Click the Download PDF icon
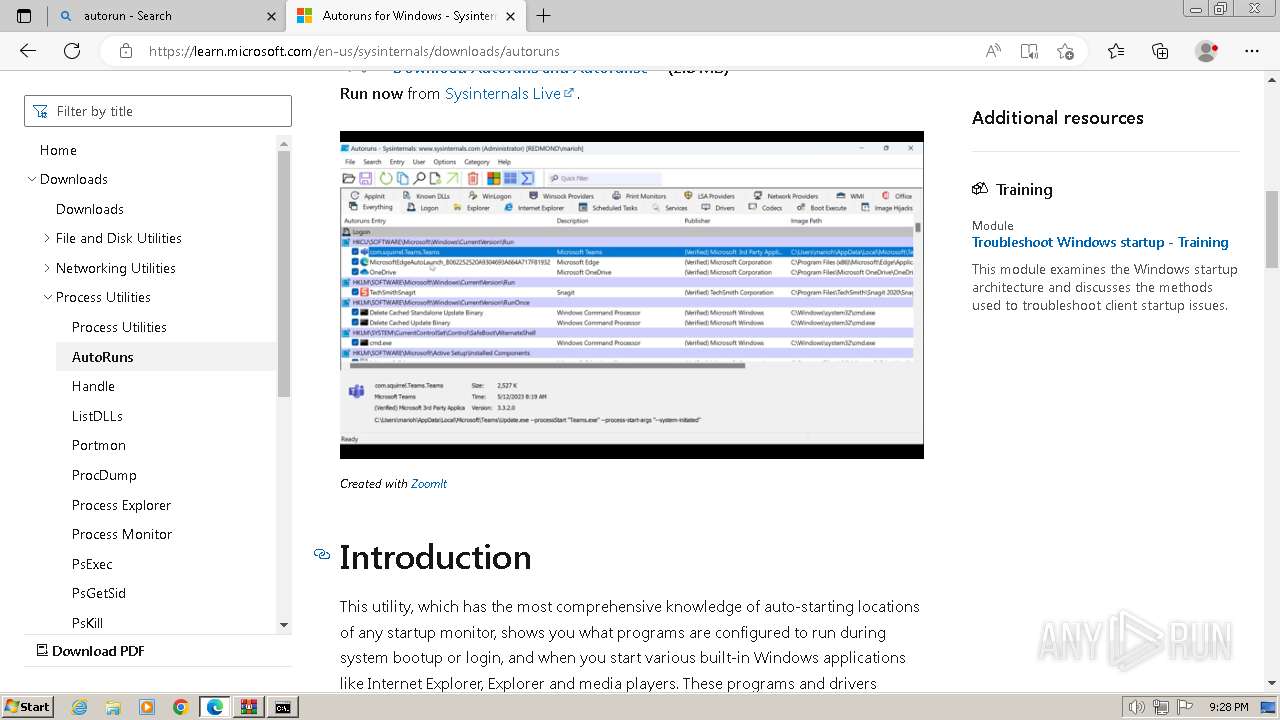This screenshot has width=1280, height=720. point(42,650)
